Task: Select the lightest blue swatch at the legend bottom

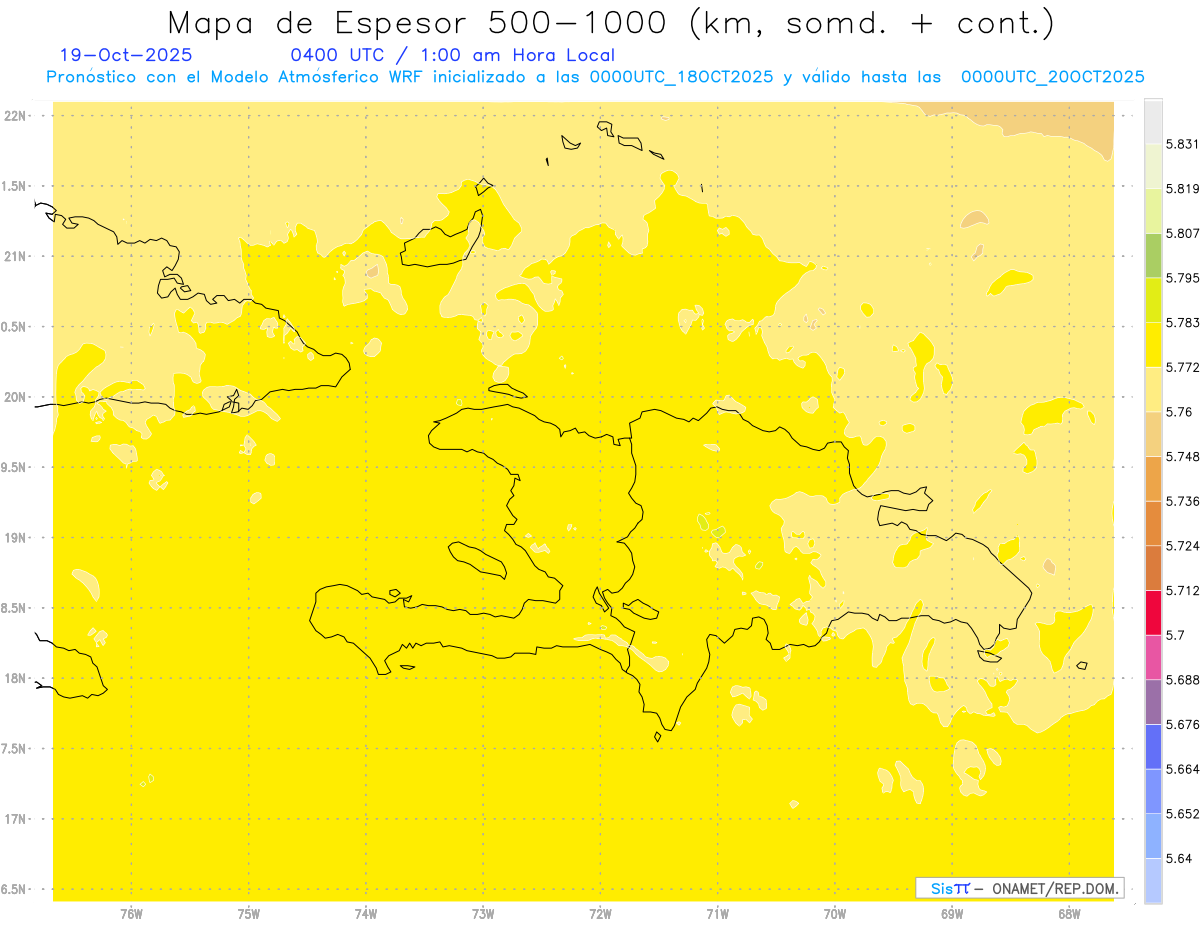Action: [1153, 880]
